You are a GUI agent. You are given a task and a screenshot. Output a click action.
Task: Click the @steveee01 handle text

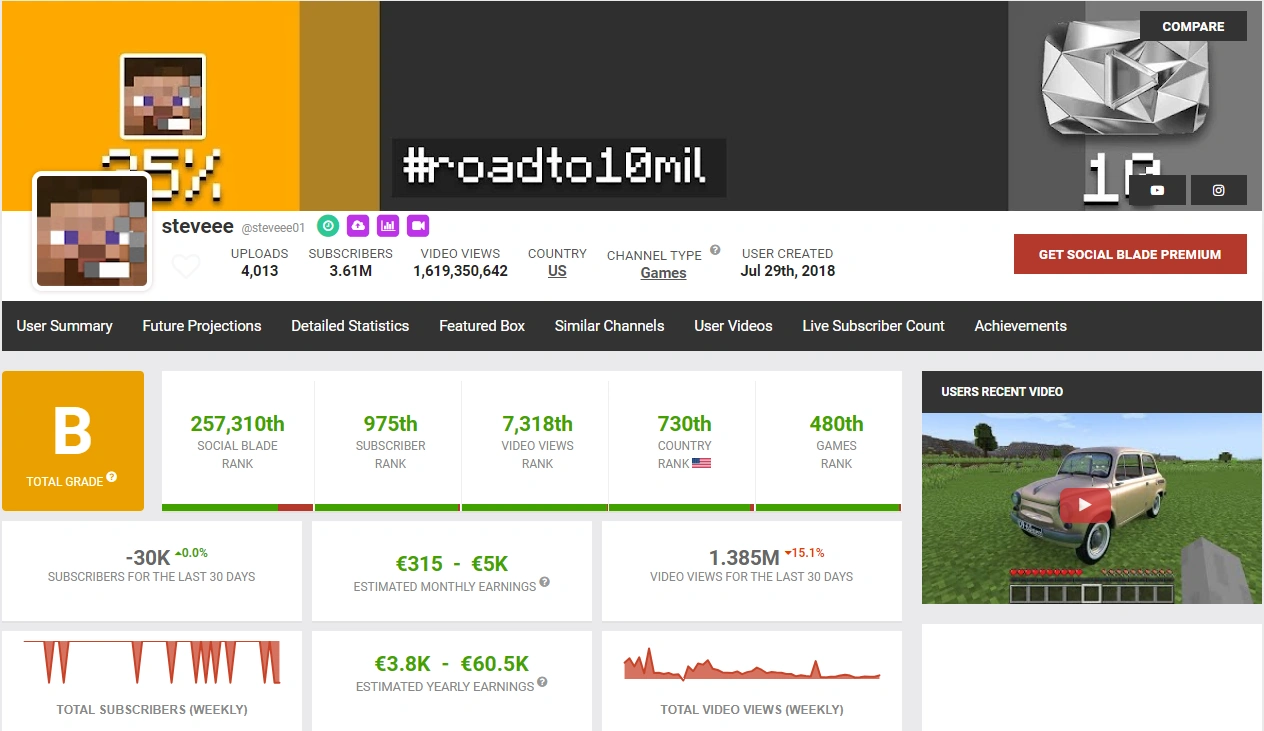tap(273, 228)
